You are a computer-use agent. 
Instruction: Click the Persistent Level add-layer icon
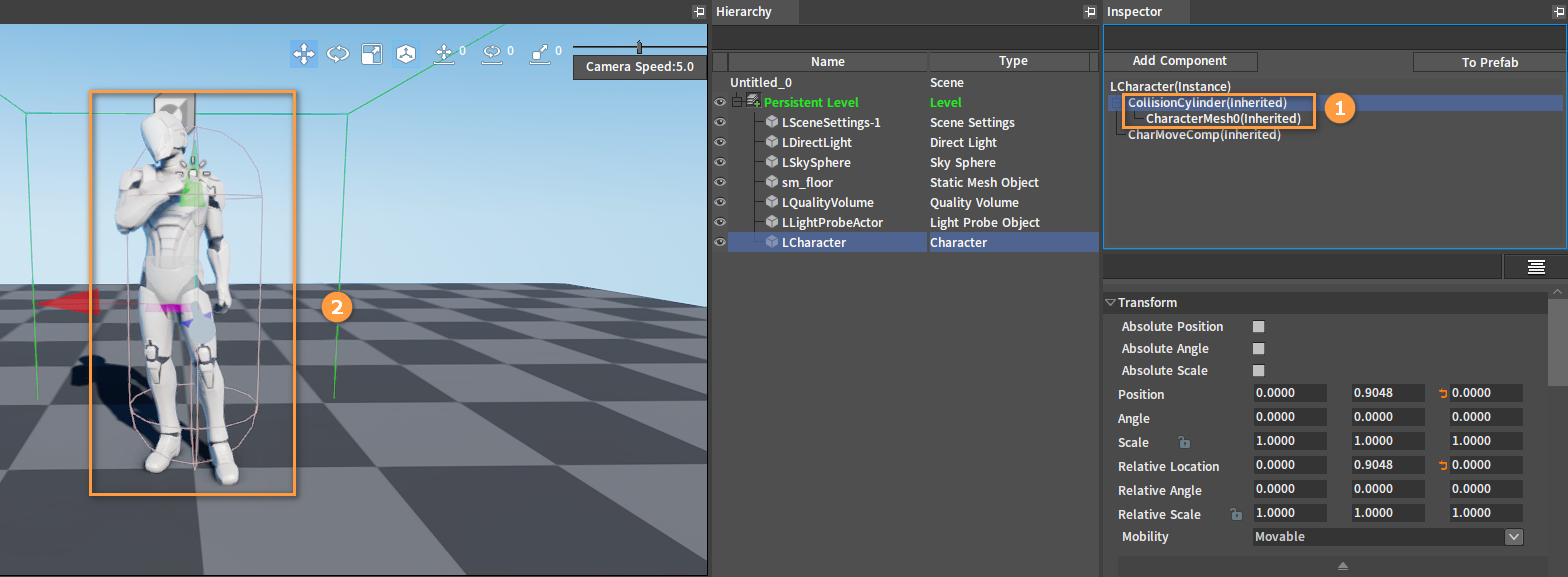[754, 102]
